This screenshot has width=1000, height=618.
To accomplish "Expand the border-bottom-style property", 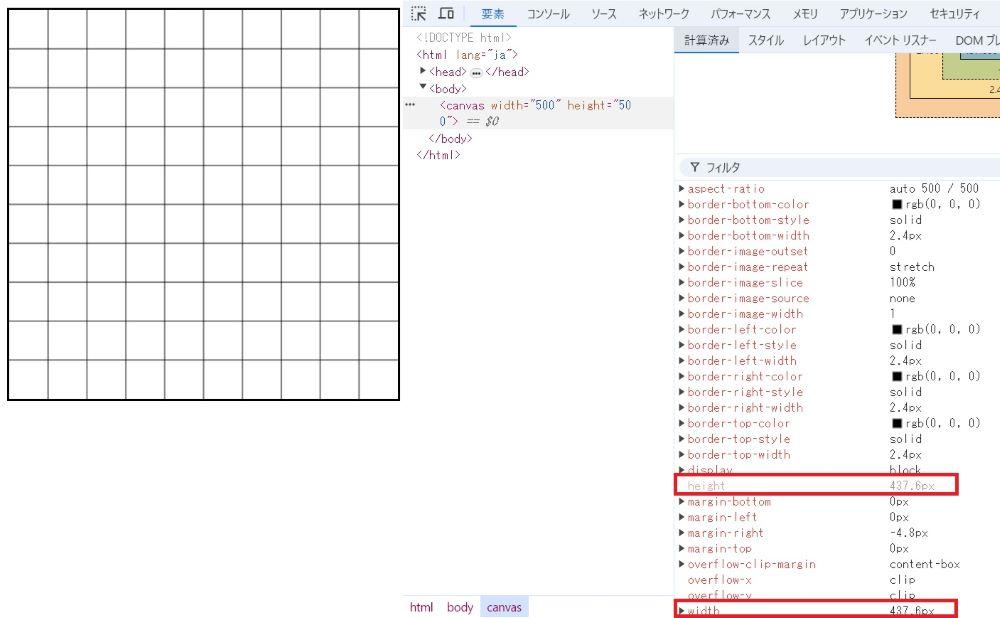I will point(681,220).
